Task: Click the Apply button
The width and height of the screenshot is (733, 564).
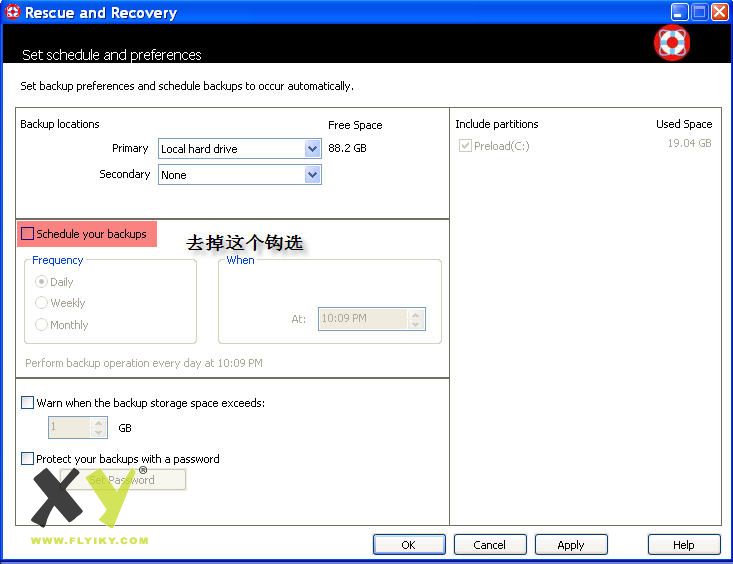Action: coord(571,545)
